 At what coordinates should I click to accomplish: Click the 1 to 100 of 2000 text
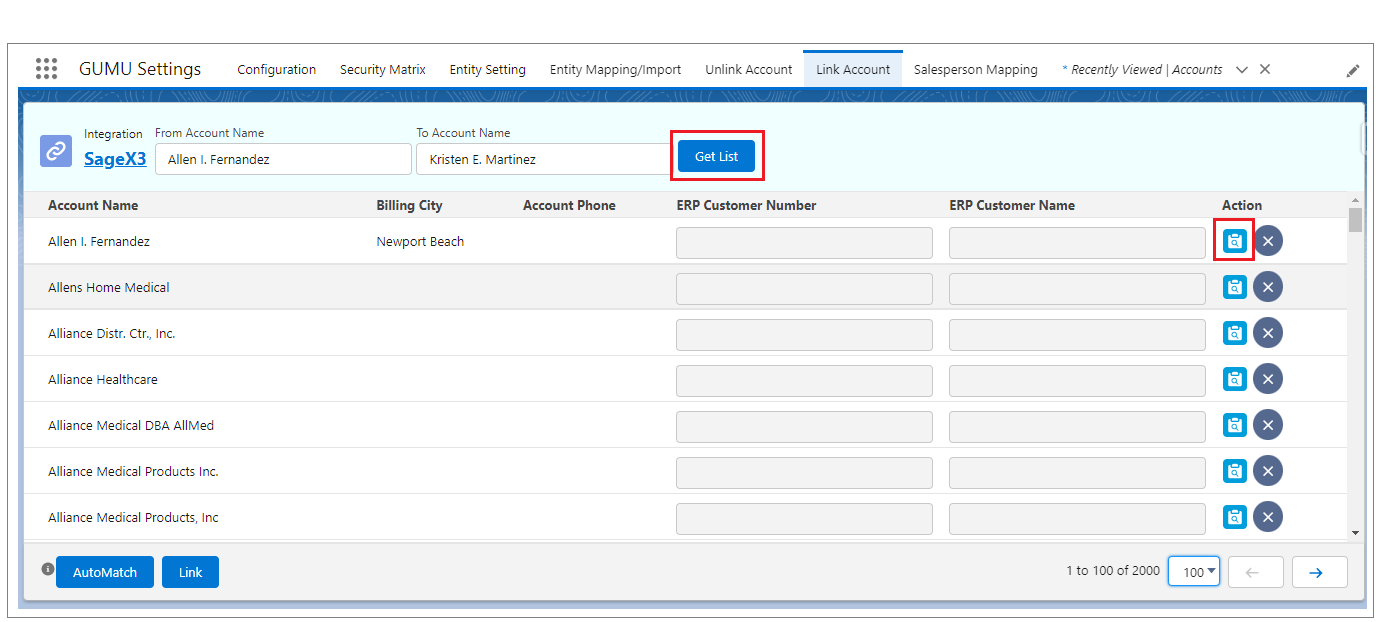[1113, 571]
